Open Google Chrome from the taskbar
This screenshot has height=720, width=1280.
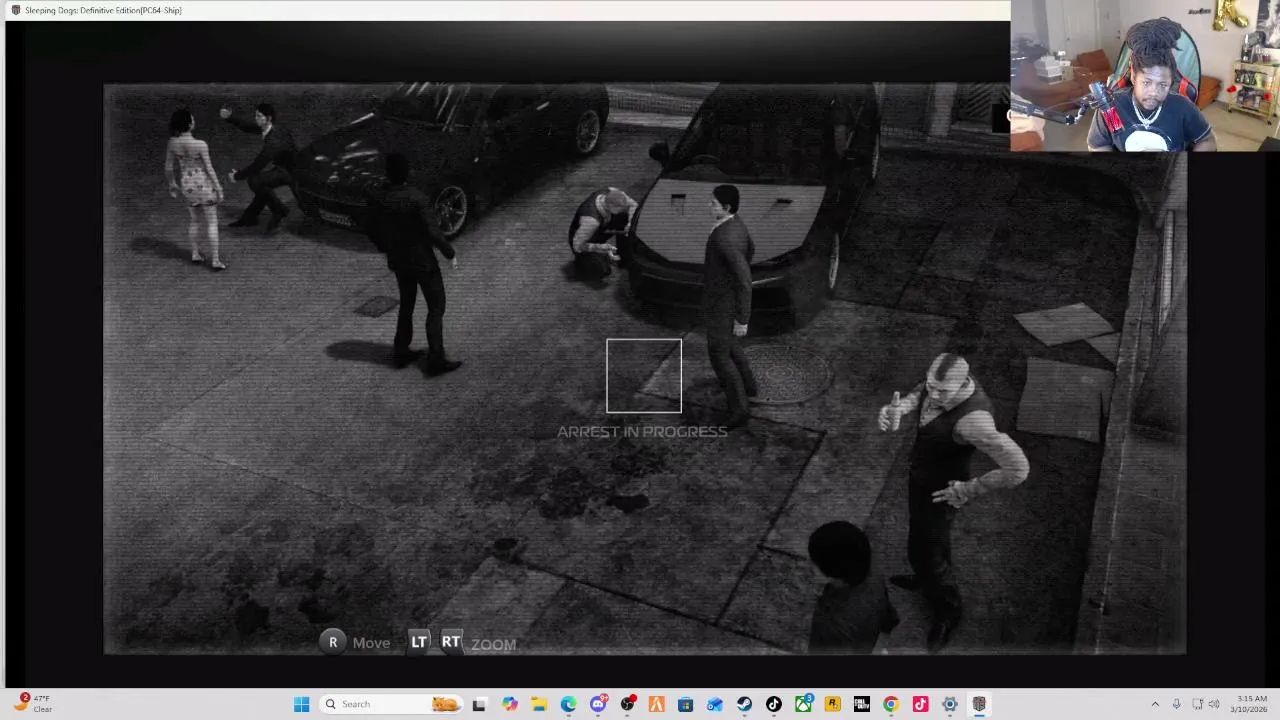pyautogui.click(x=890, y=704)
